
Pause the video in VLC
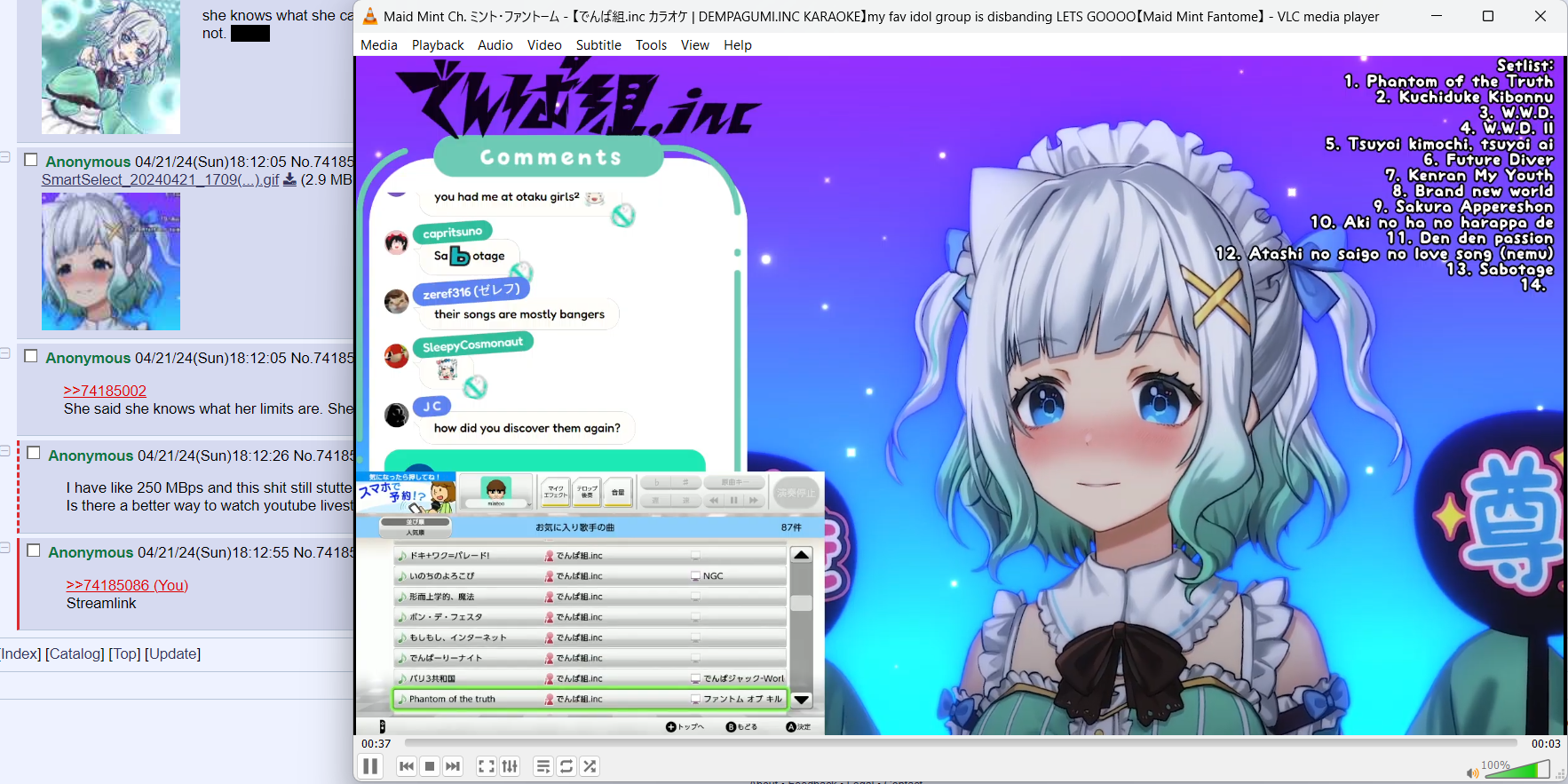[x=370, y=766]
